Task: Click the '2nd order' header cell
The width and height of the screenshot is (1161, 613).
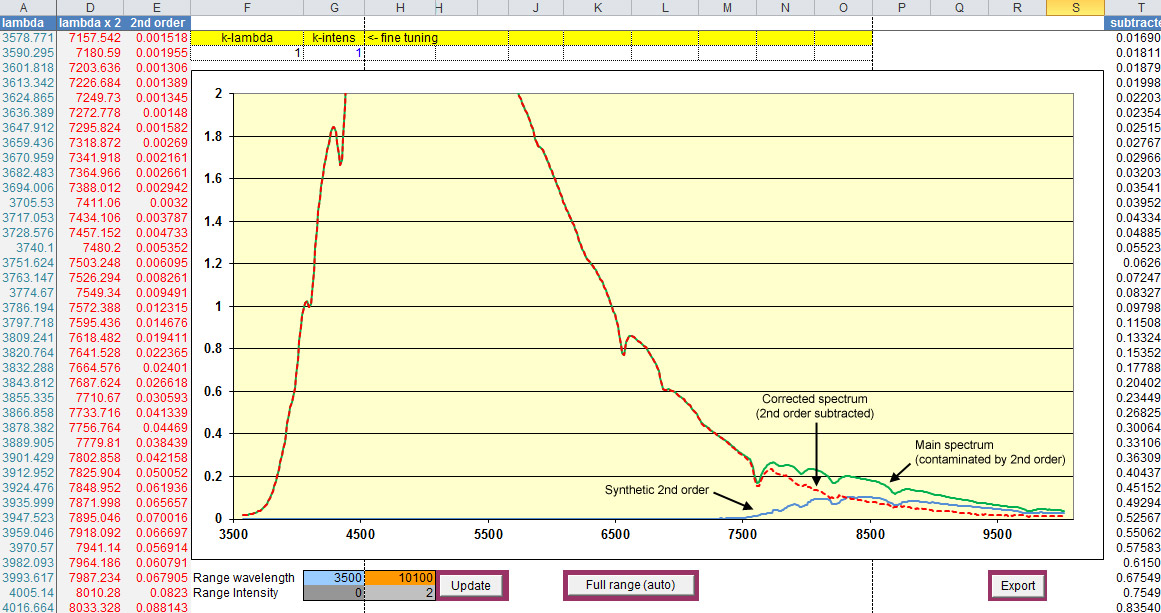Action: [156, 23]
